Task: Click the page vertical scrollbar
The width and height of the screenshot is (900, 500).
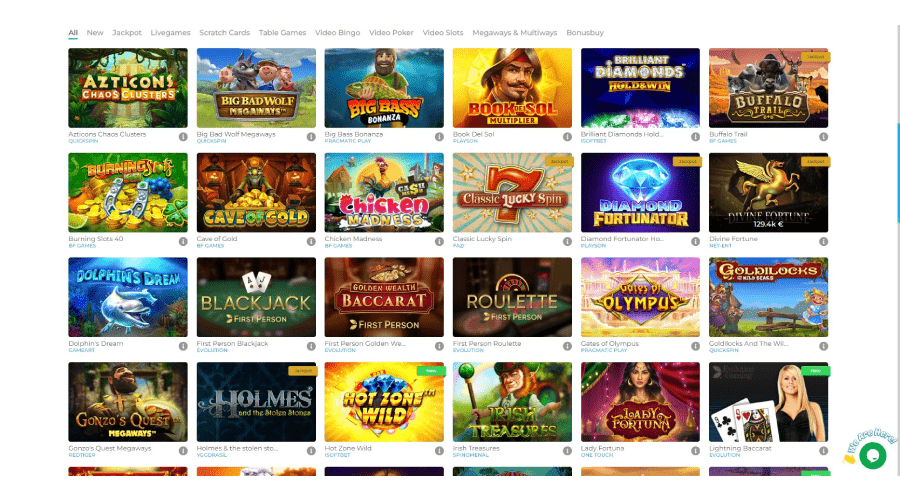Action: (x=898, y=172)
